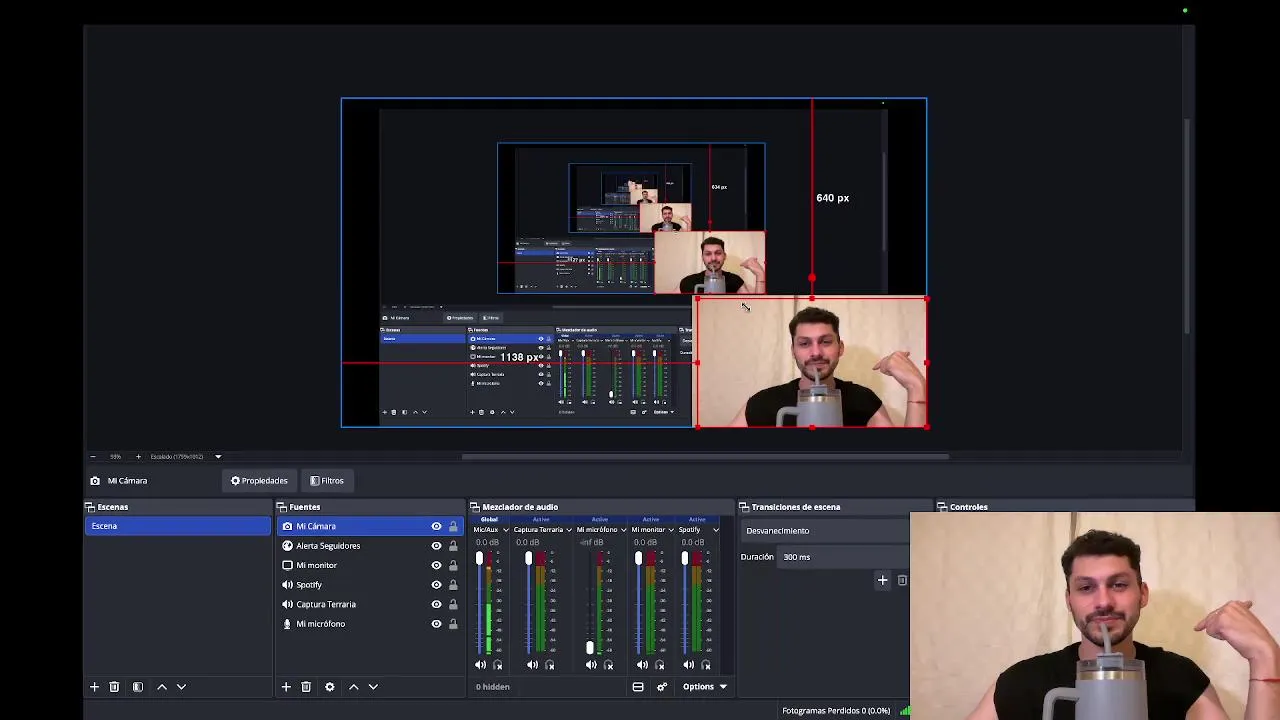Switch audio mixer layout icon
Screen dimensions: 1280x720
click(x=638, y=687)
